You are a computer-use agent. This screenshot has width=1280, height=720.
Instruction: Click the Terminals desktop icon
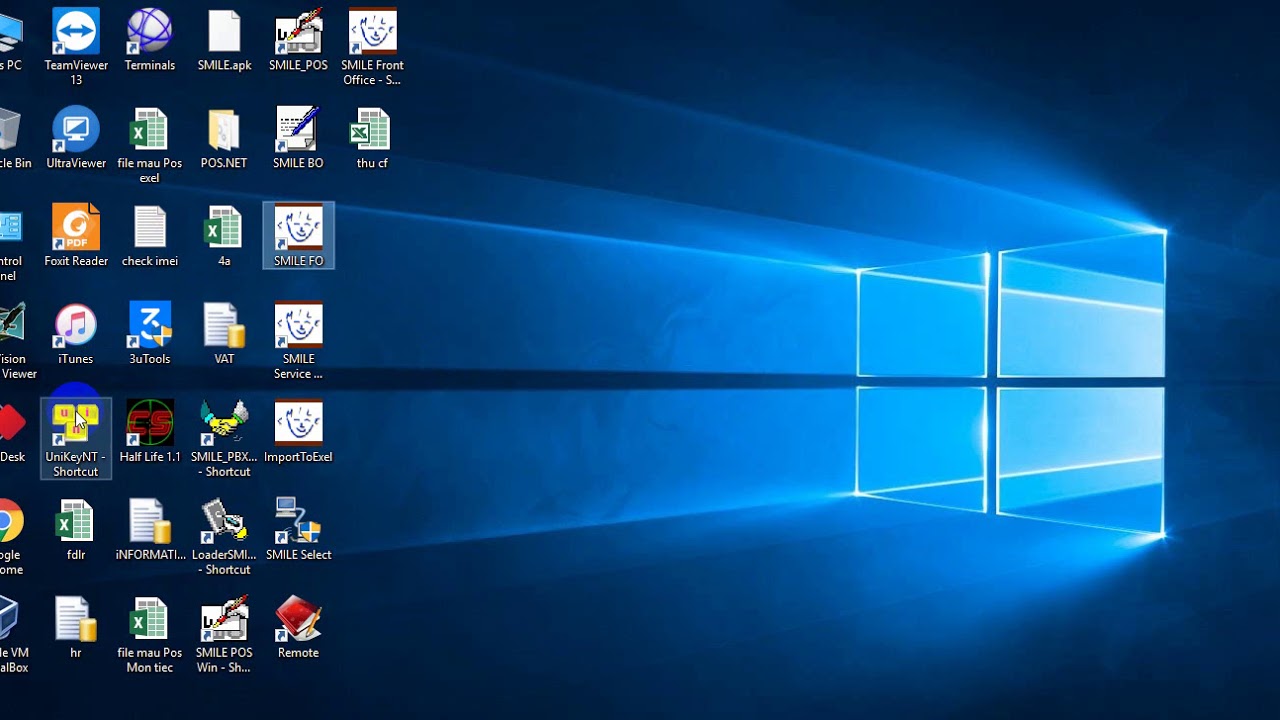[x=150, y=40]
